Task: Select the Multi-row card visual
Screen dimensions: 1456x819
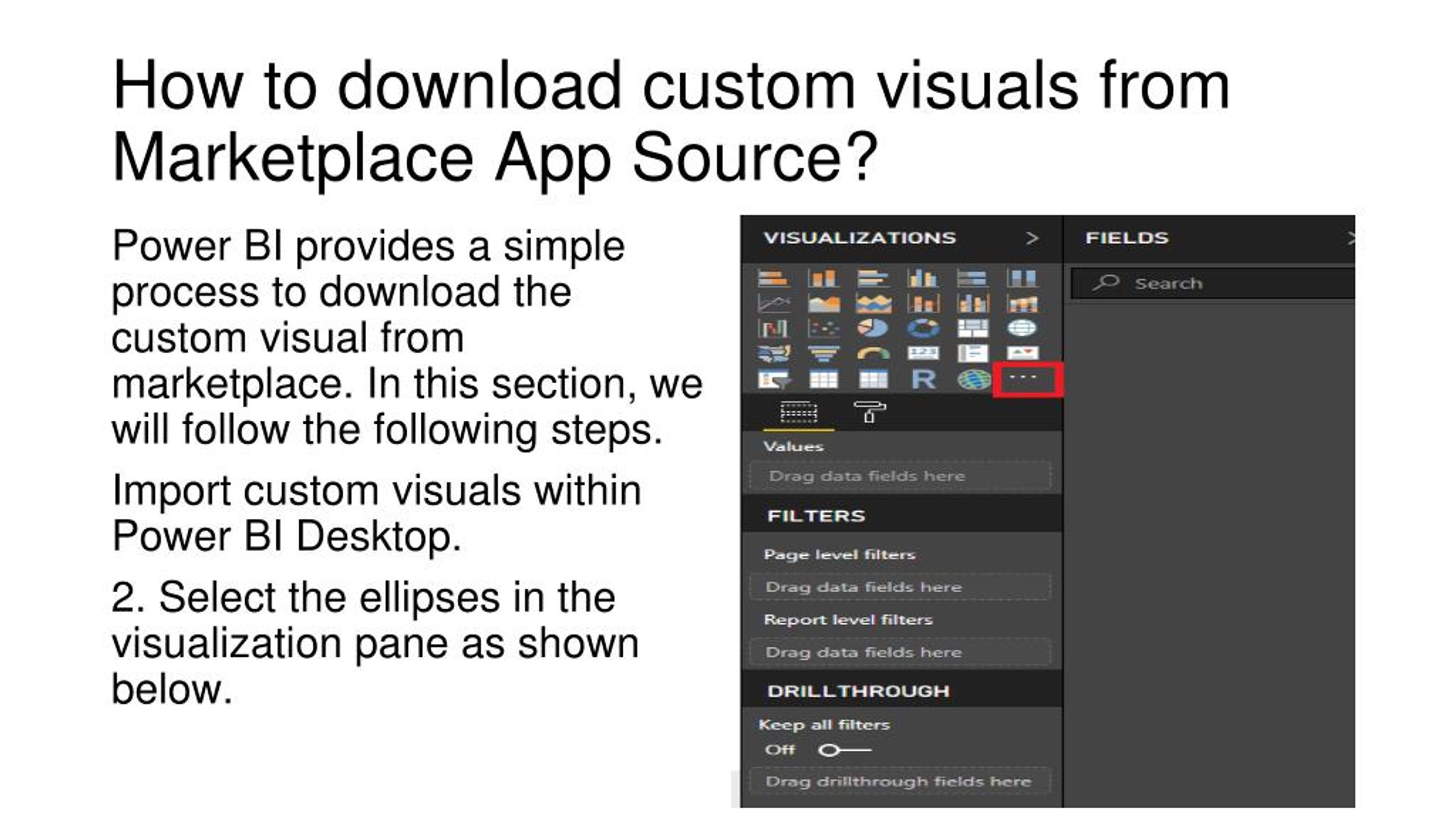Action: 973,353
